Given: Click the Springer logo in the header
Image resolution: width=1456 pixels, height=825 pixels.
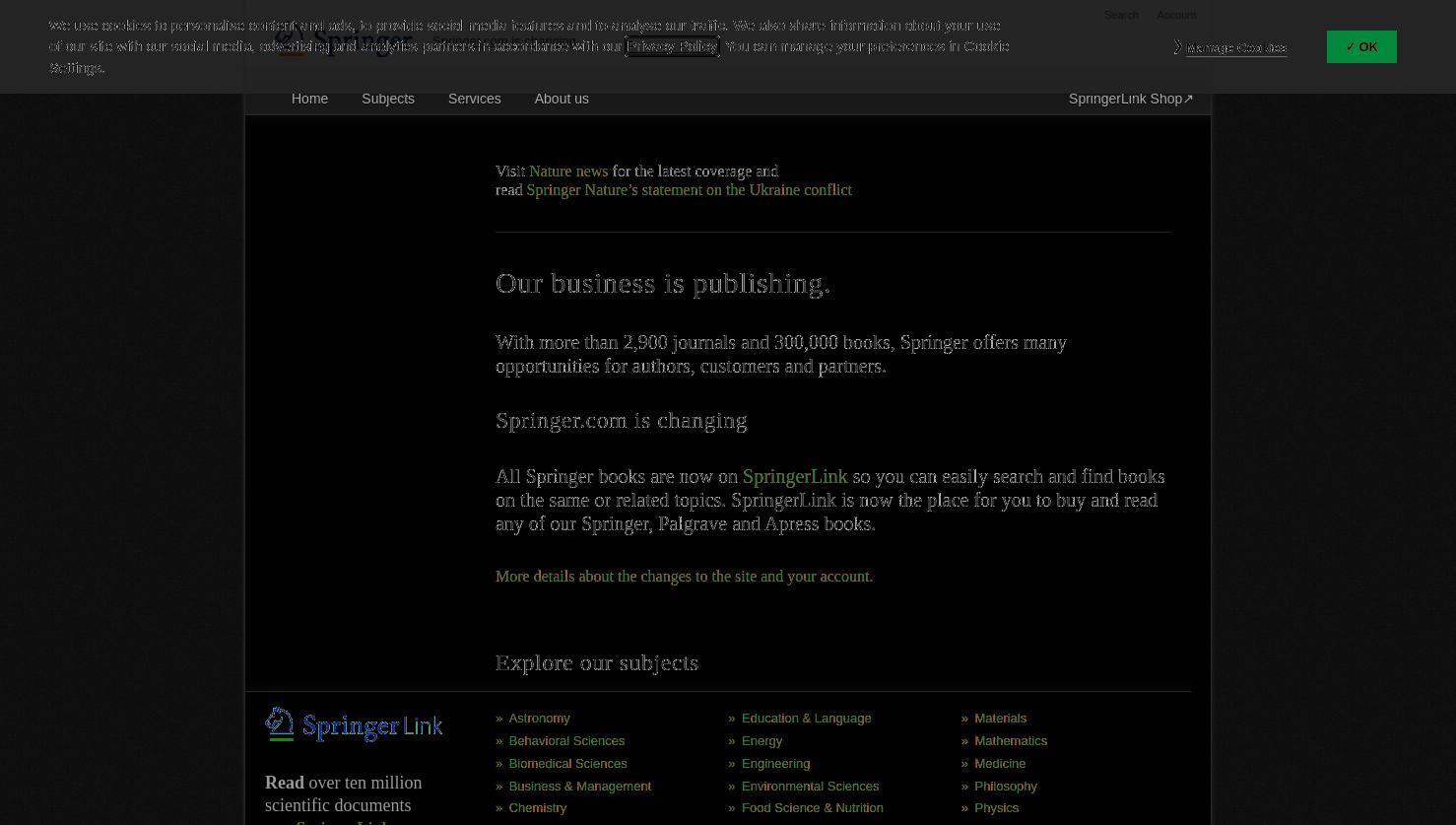Looking at the screenshot, I should point(344,39).
